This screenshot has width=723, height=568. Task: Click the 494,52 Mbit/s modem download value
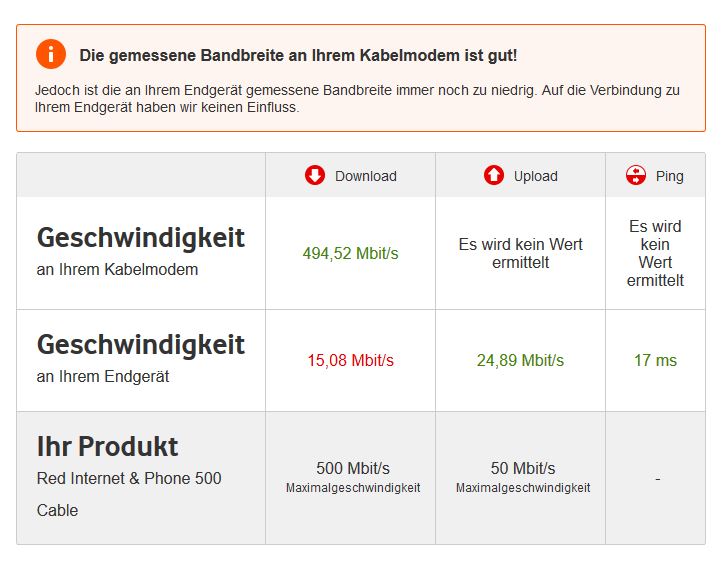[x=350, y=254]
